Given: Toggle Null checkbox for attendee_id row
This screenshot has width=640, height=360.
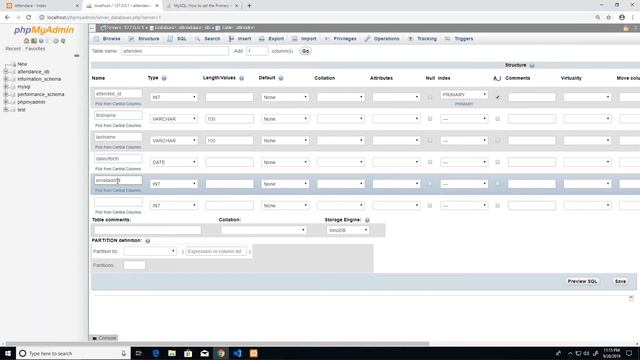Looking at the screenshot, I should coord(430,97).
